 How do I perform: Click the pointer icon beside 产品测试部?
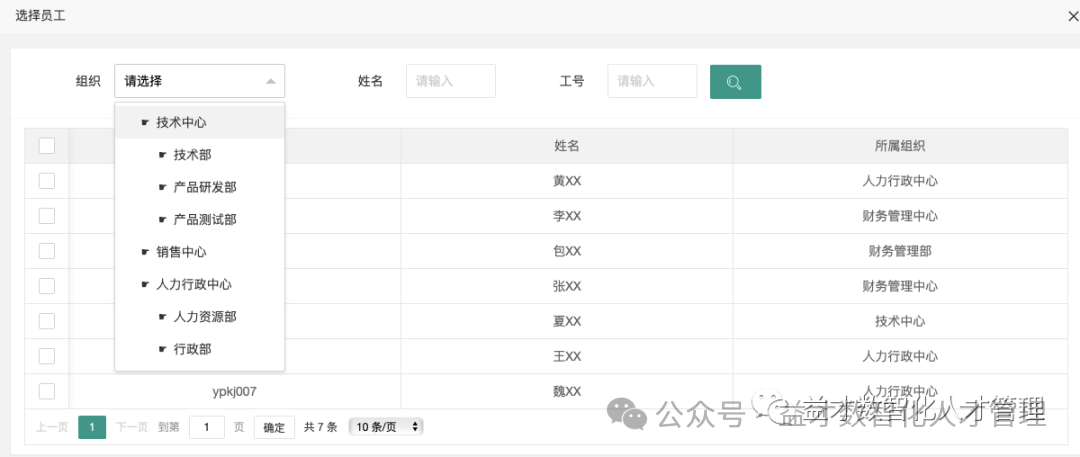163,220
